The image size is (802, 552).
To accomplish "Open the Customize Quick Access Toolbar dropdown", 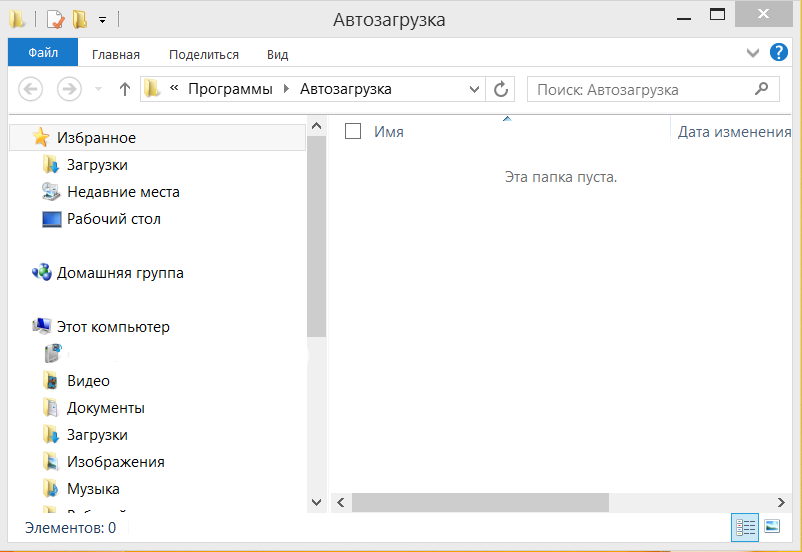I will tap(102, 20).
